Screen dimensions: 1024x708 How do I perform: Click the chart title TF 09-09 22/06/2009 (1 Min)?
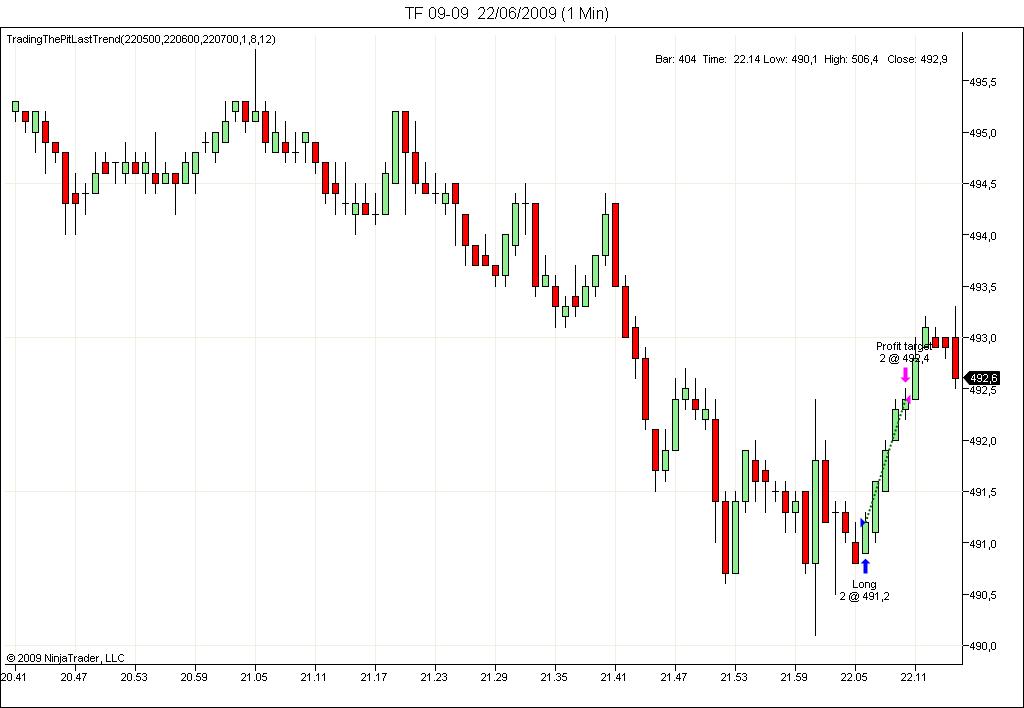point(507,13)
